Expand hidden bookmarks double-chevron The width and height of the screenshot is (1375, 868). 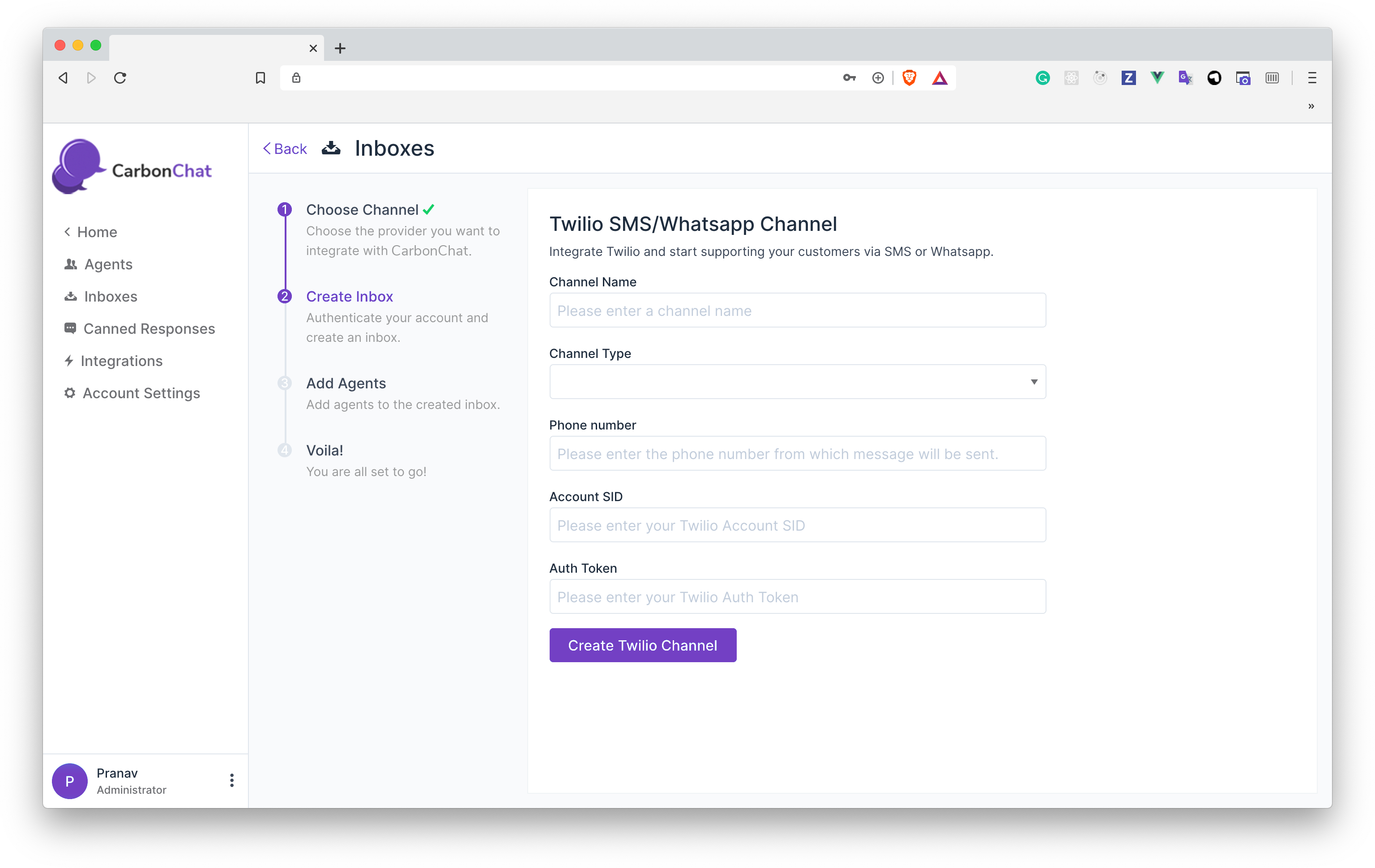(x=1311, y=106)
